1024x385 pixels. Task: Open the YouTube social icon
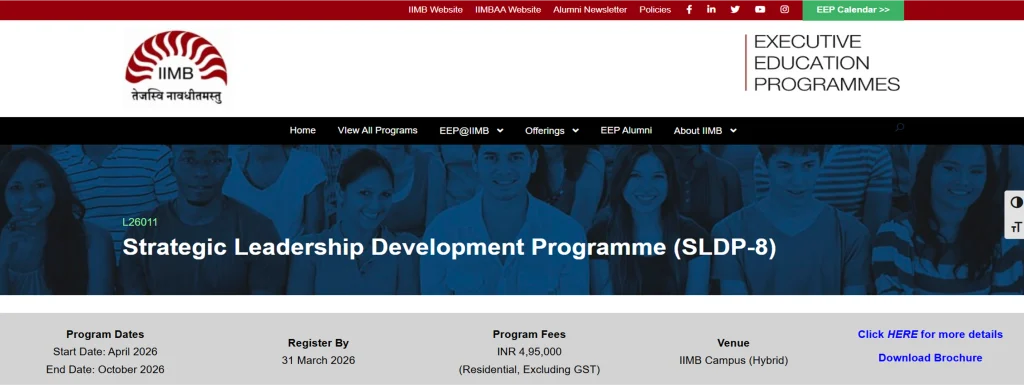tap(760, 10)
